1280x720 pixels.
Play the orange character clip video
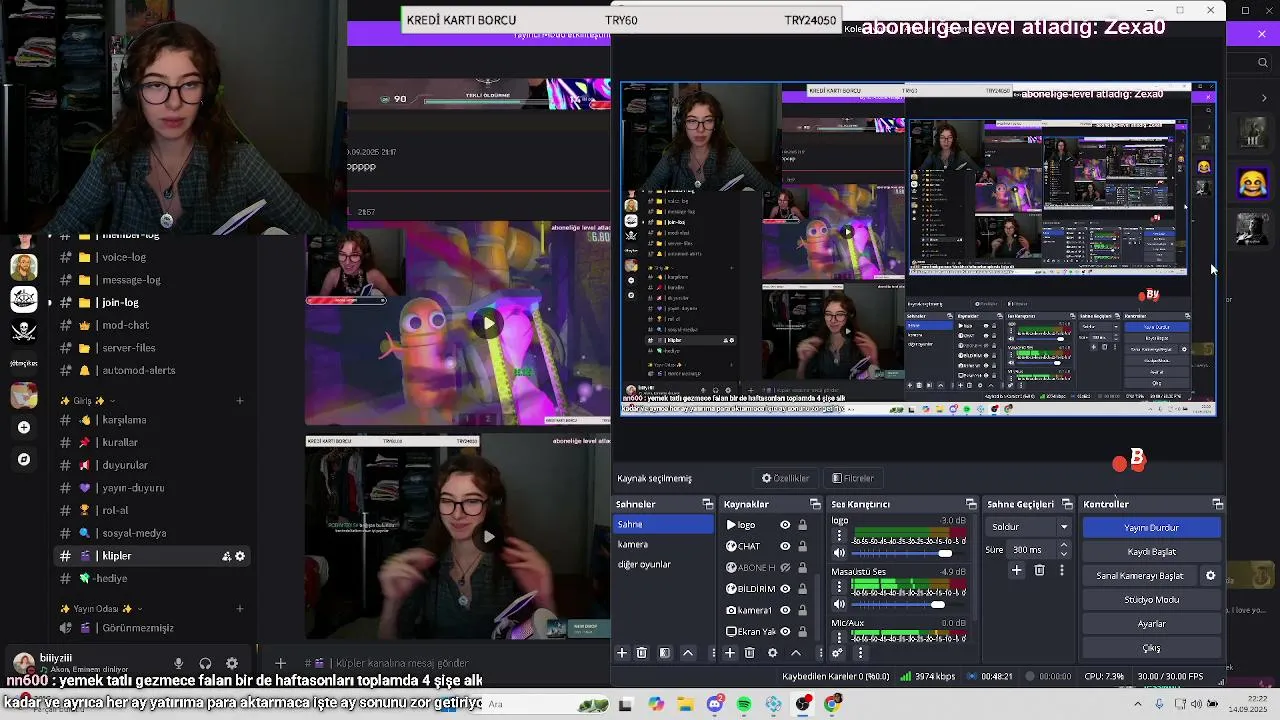[x=488, y=323]
